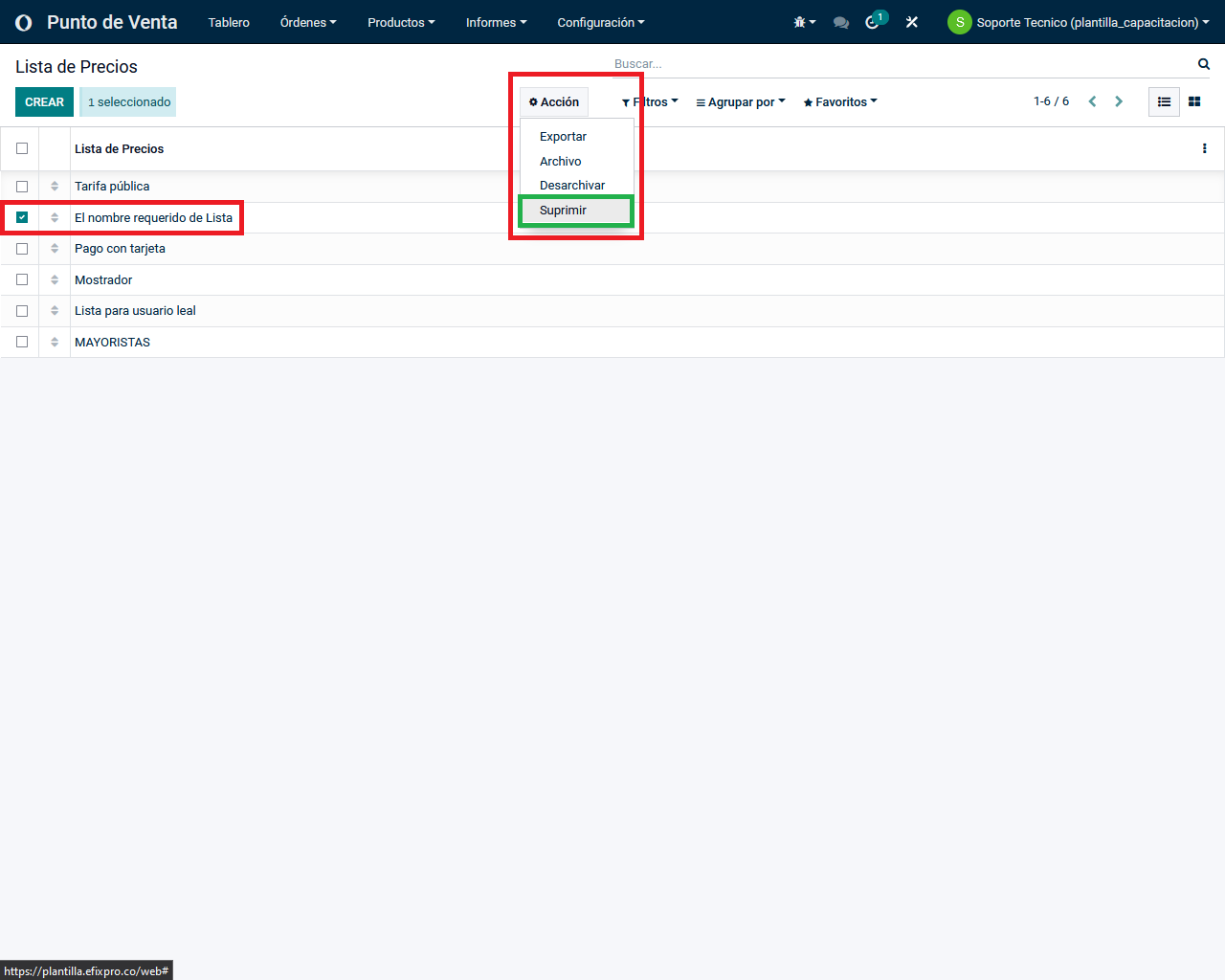This screenshot has height=980, width=1225.
Task: Open the conversations chat icon
Action: (841, 22)
